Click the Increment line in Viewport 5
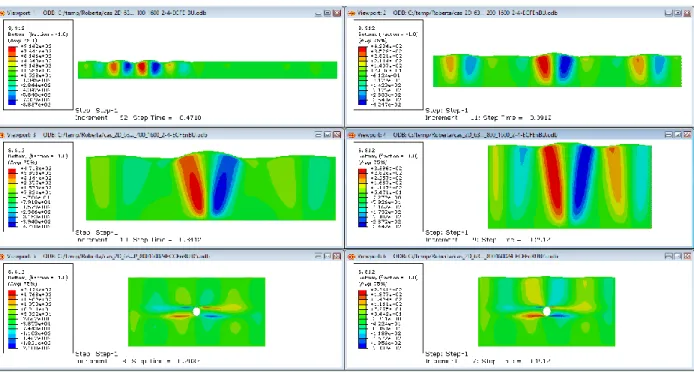694x372 pixels. click(139, 362)
